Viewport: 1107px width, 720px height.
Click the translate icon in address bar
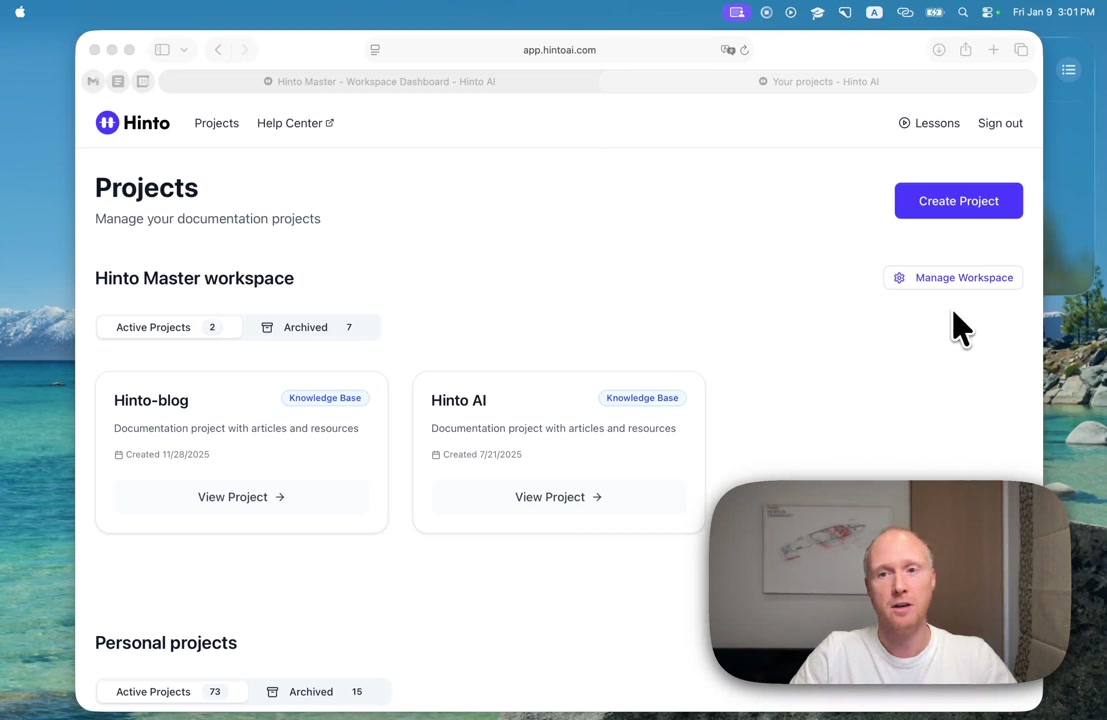point(728,50)
